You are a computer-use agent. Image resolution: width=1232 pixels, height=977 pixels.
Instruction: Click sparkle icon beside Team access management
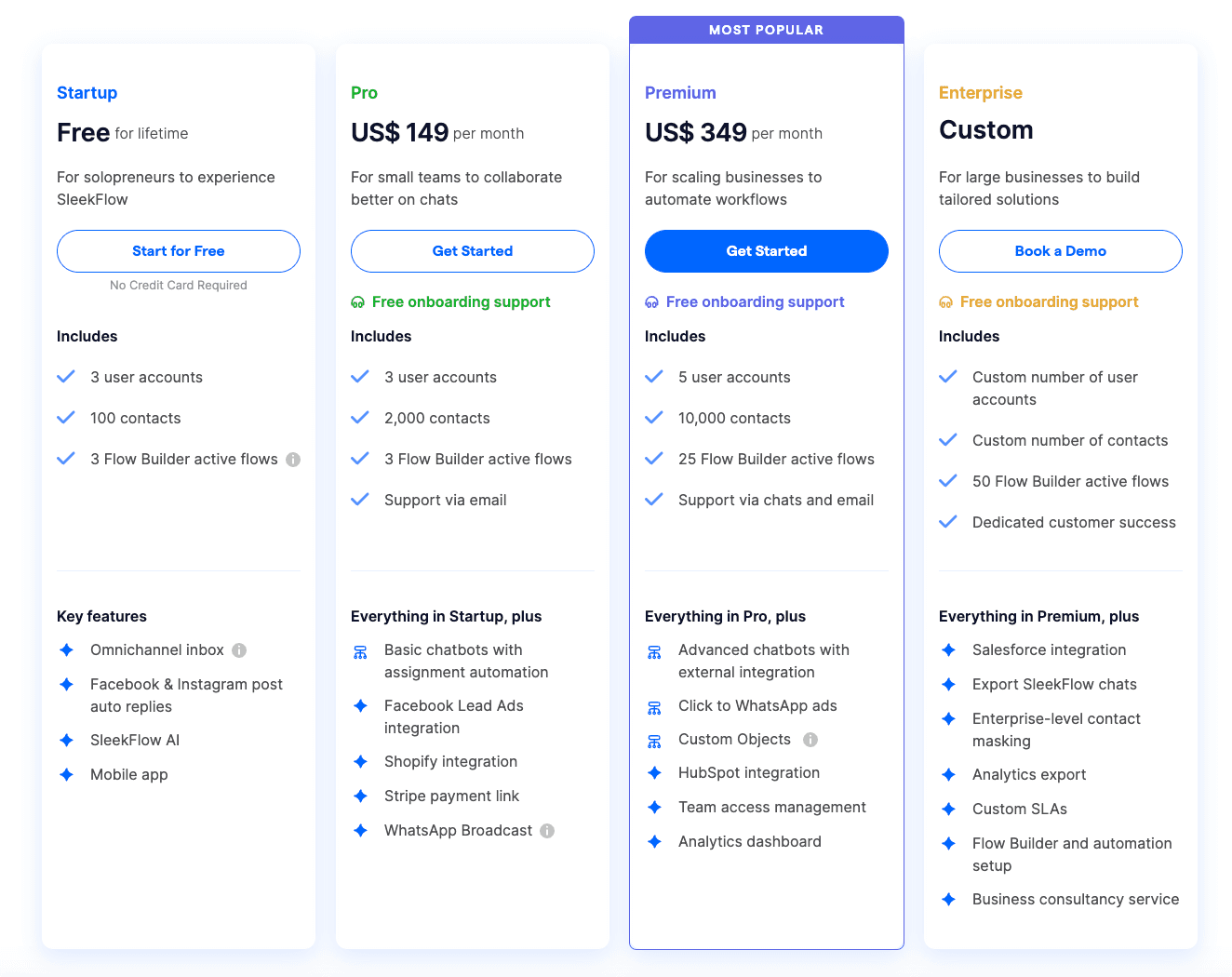coord(654,807)
